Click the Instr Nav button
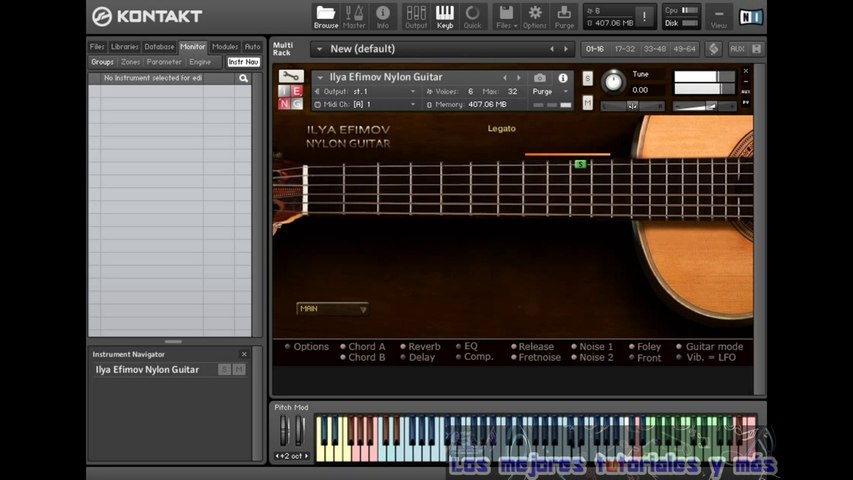The height and width of the screenshot is (480, 853). pyautogui.click(x=243, y=62)
